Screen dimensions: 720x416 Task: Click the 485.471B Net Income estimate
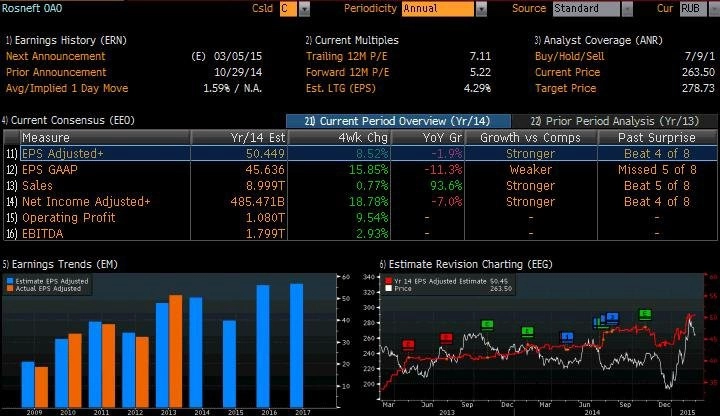click(x=258, y=202)
